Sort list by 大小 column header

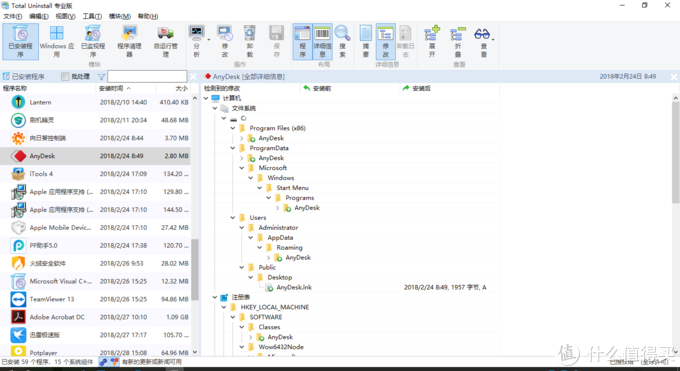point(173,88)
